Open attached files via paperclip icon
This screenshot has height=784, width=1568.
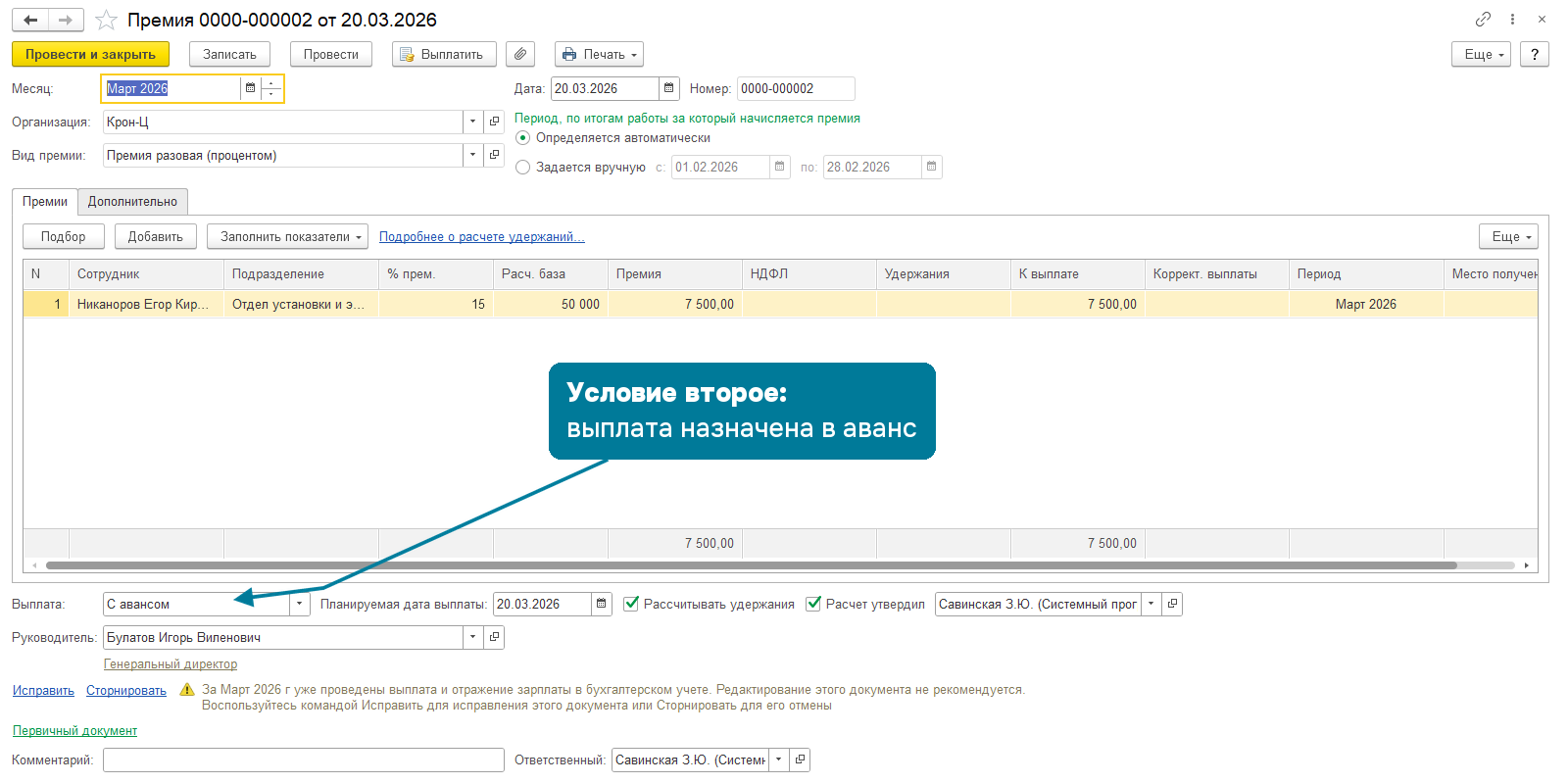point(520,54)
